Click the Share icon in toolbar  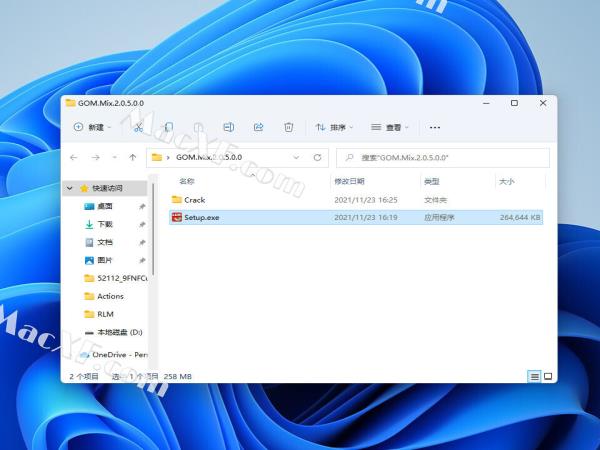pos(259,127)
